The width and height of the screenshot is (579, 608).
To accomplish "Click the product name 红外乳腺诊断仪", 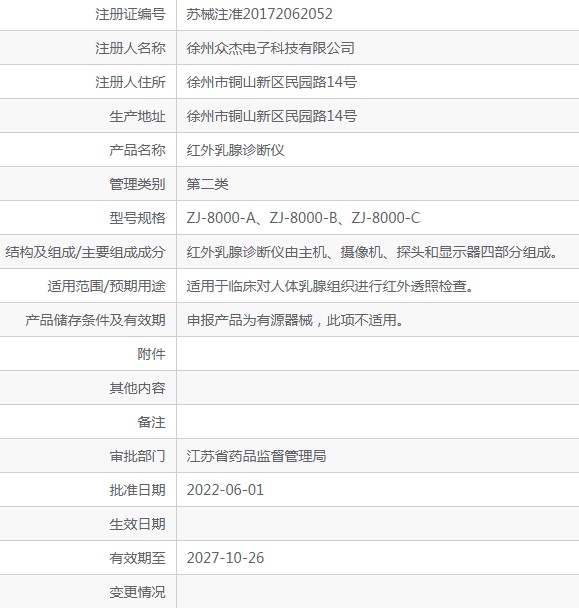I will click(x=235, y=150).
